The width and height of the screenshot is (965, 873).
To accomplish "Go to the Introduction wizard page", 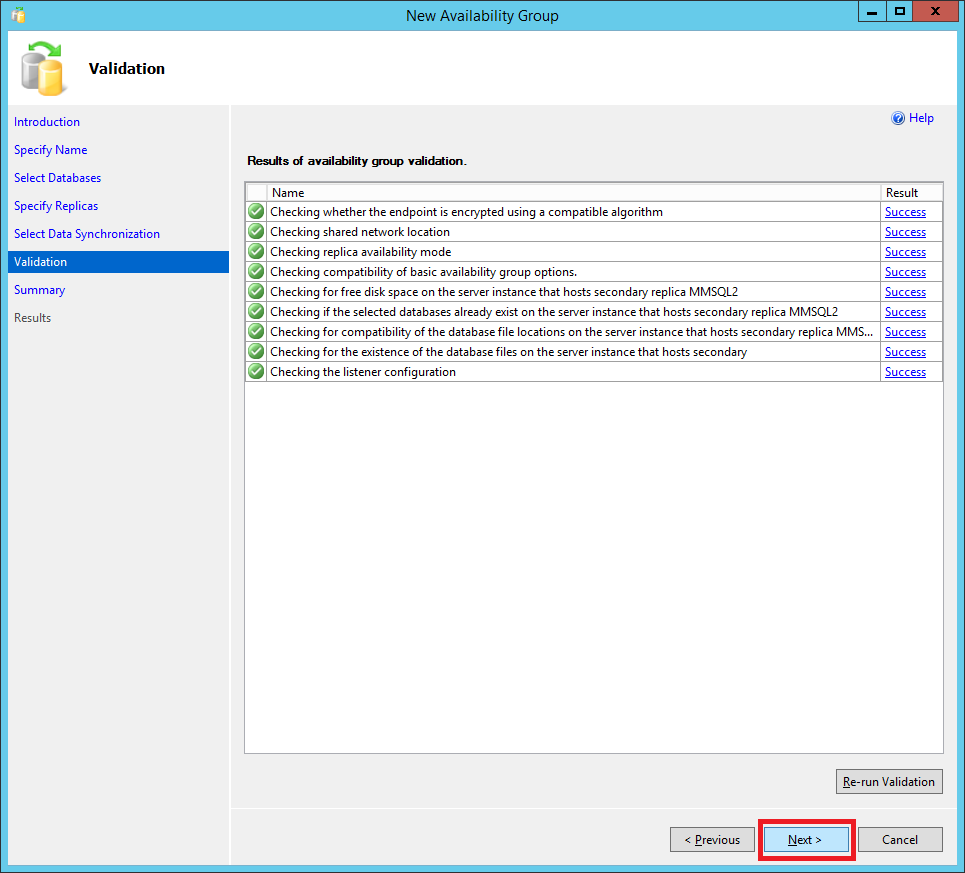I will click(47, 122).
